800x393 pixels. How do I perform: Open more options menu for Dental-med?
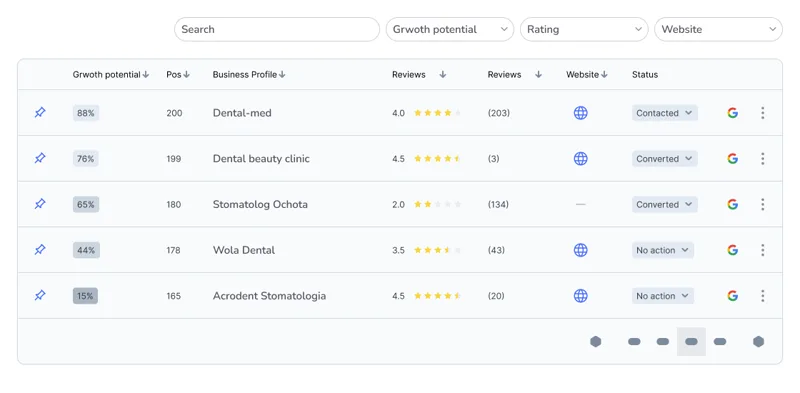pyautogui.click(x=763, y=113)
